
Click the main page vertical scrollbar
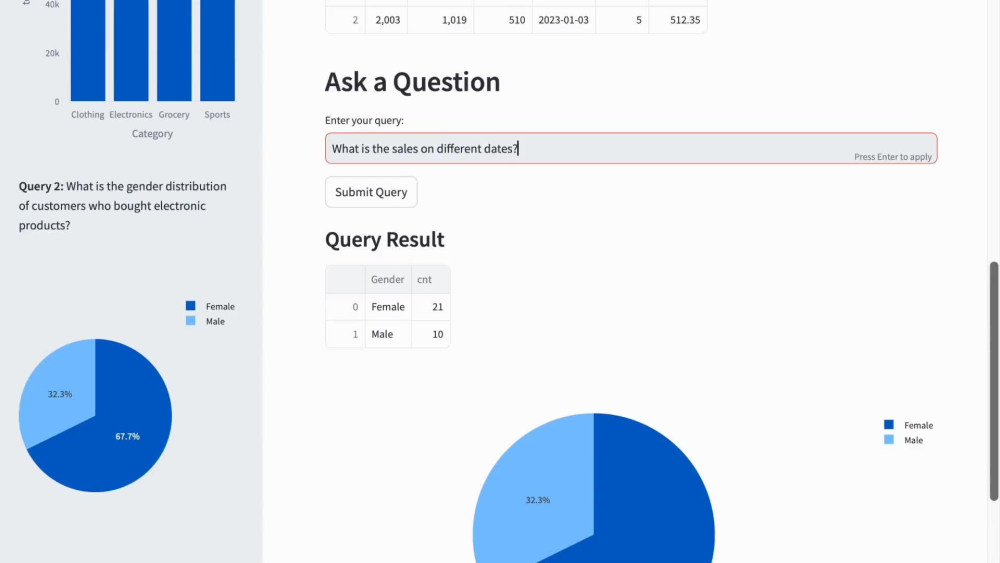click(994, 381)
